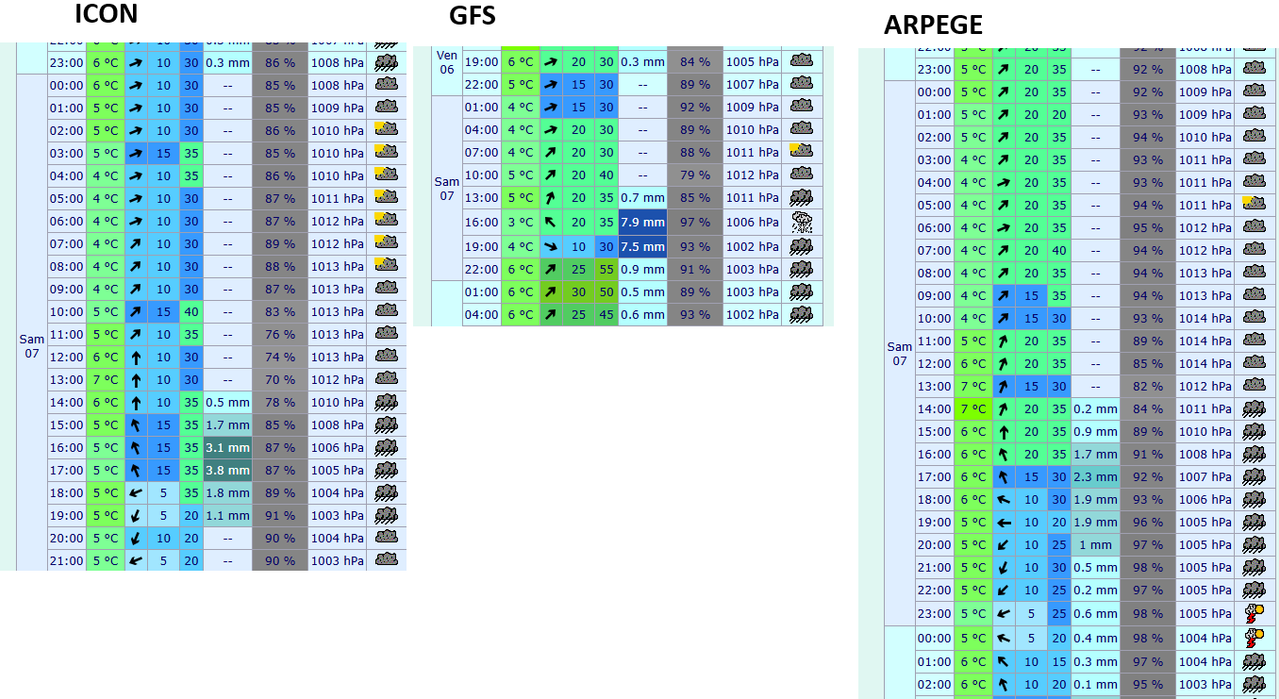The image size is (1279, 699).
Task: Click the 21:00 time cell in ARPEGE table
Action: (x=934, y=567)
